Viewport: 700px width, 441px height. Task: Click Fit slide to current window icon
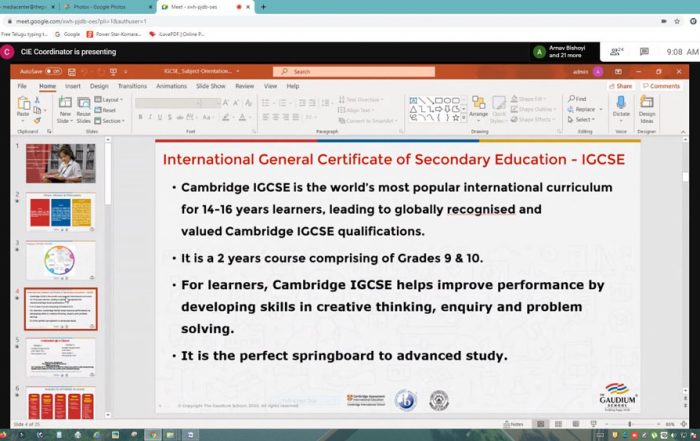click(x=684, y=424)
